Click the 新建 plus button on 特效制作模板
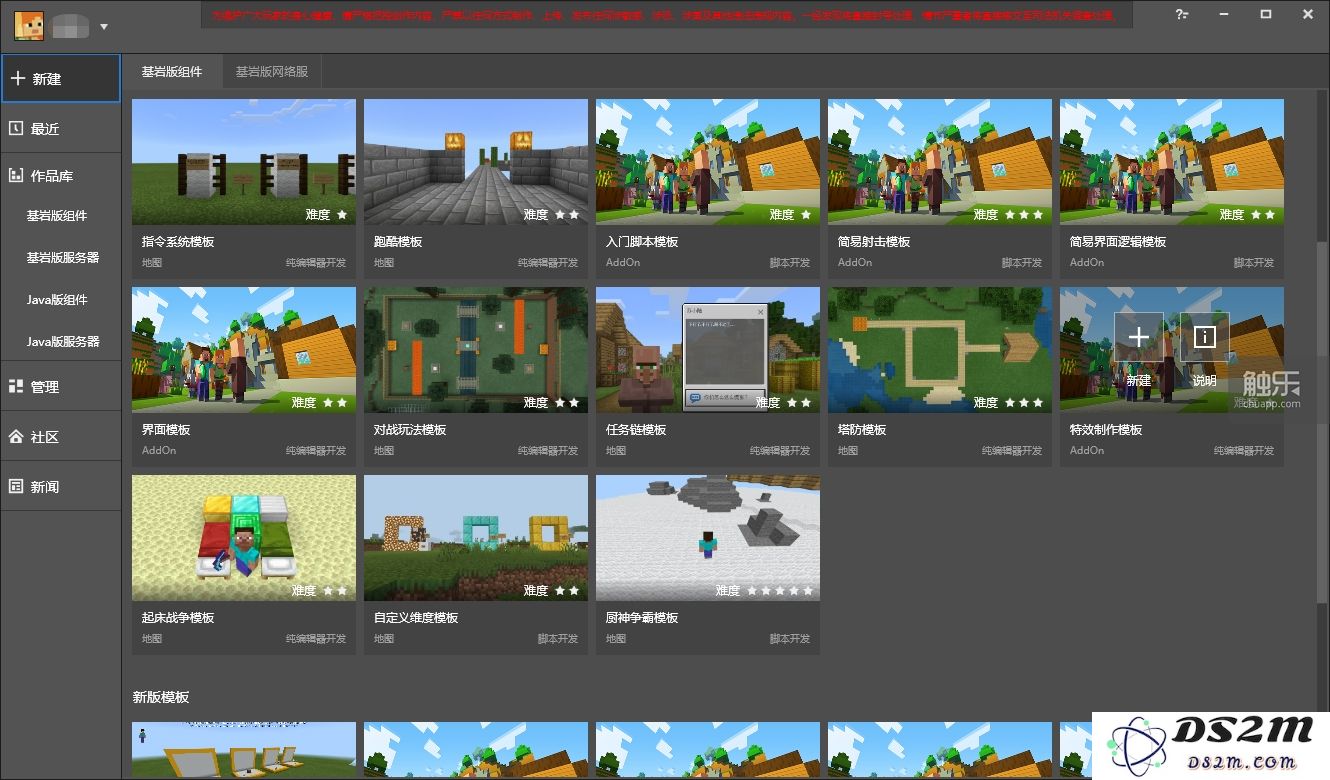Viewport: 1330px width, 780px height. click(x=1138, y=338)
